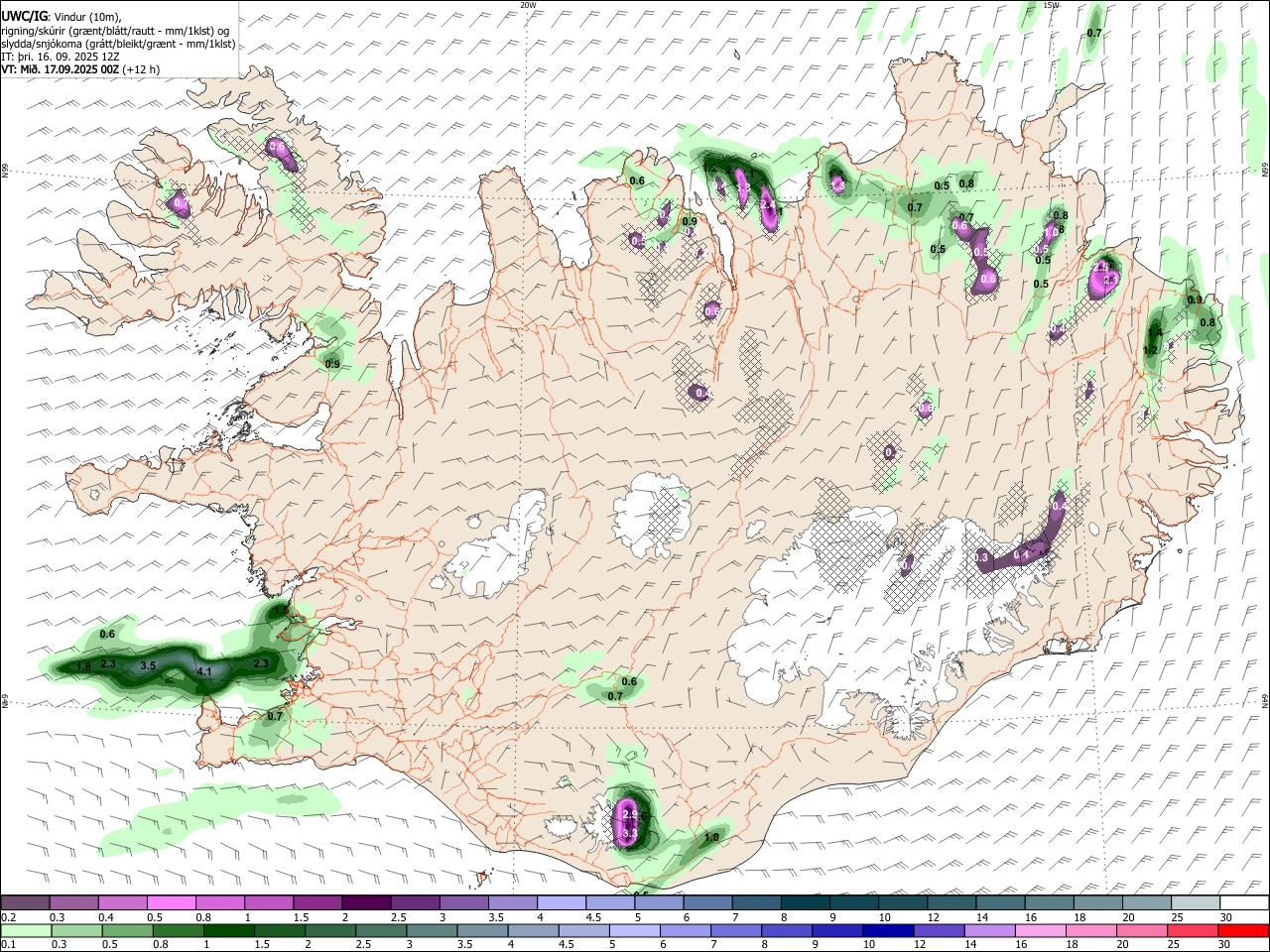Screen dimensions: 1270x952
Task: Click the '20W' longitude label at the top edge
Action: point(528,5)
